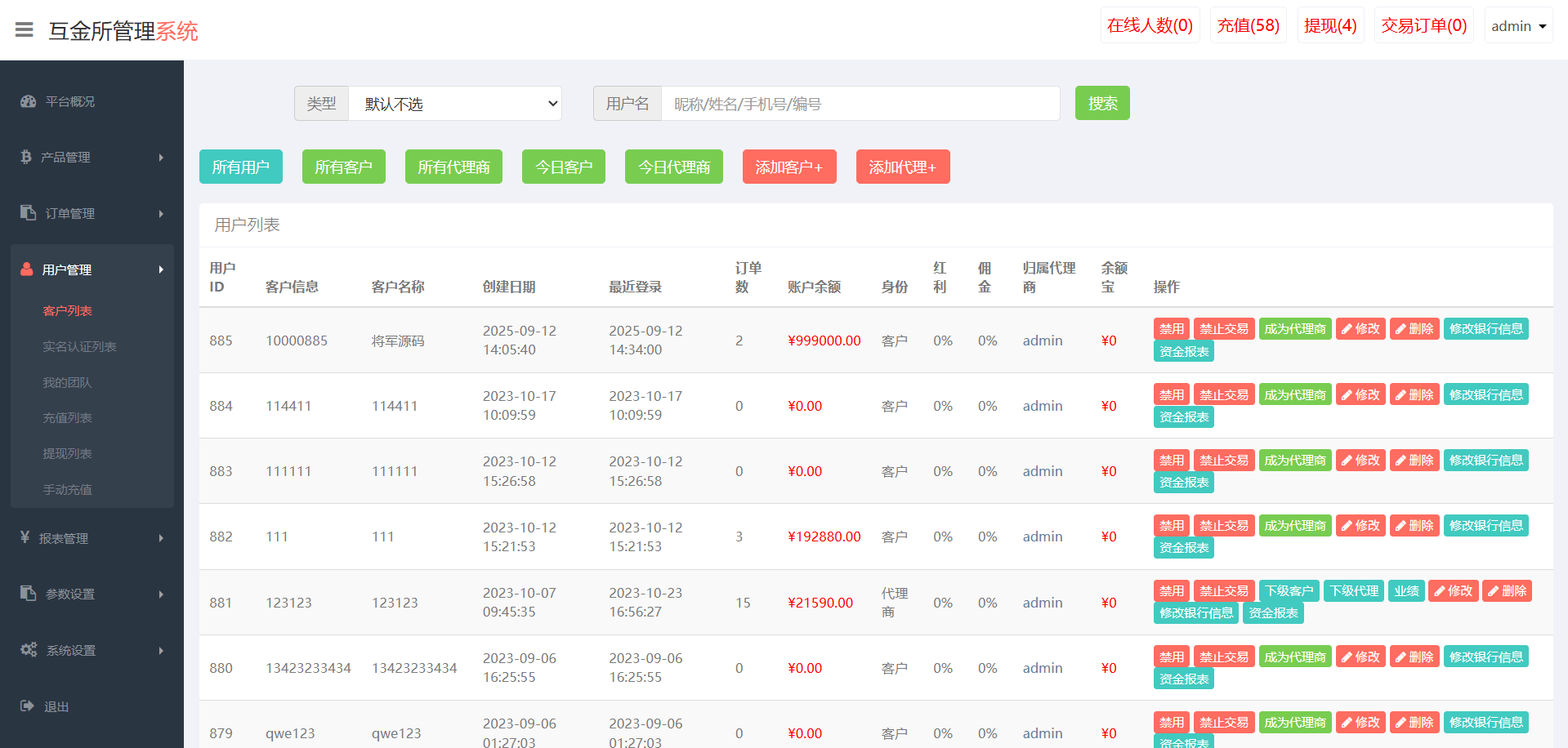Screen dimensions: 1568x748
Task: Click the hamburger menu icon
Action: [25, 30]
